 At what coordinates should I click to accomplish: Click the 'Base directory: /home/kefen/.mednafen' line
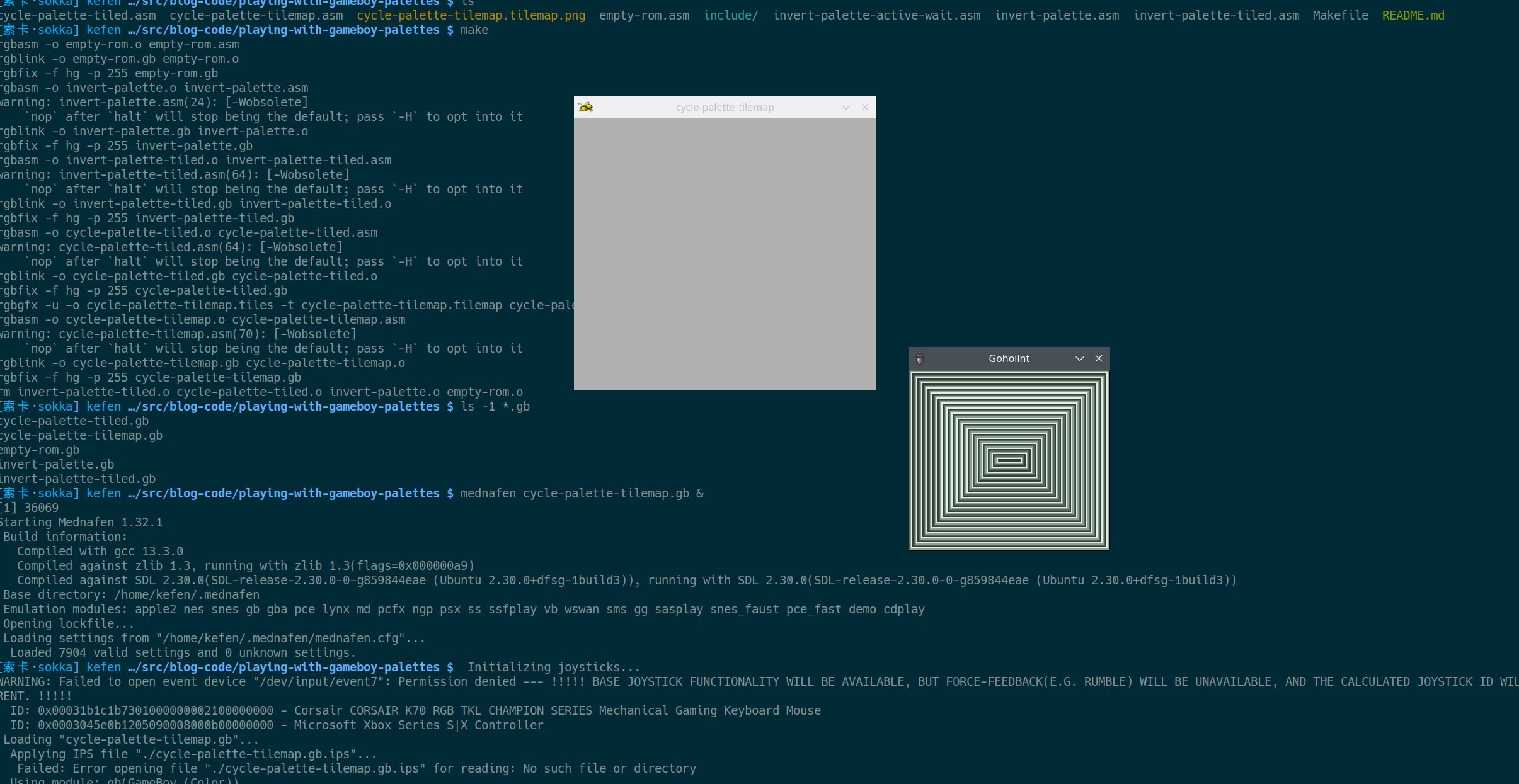[x=131, y=594]
